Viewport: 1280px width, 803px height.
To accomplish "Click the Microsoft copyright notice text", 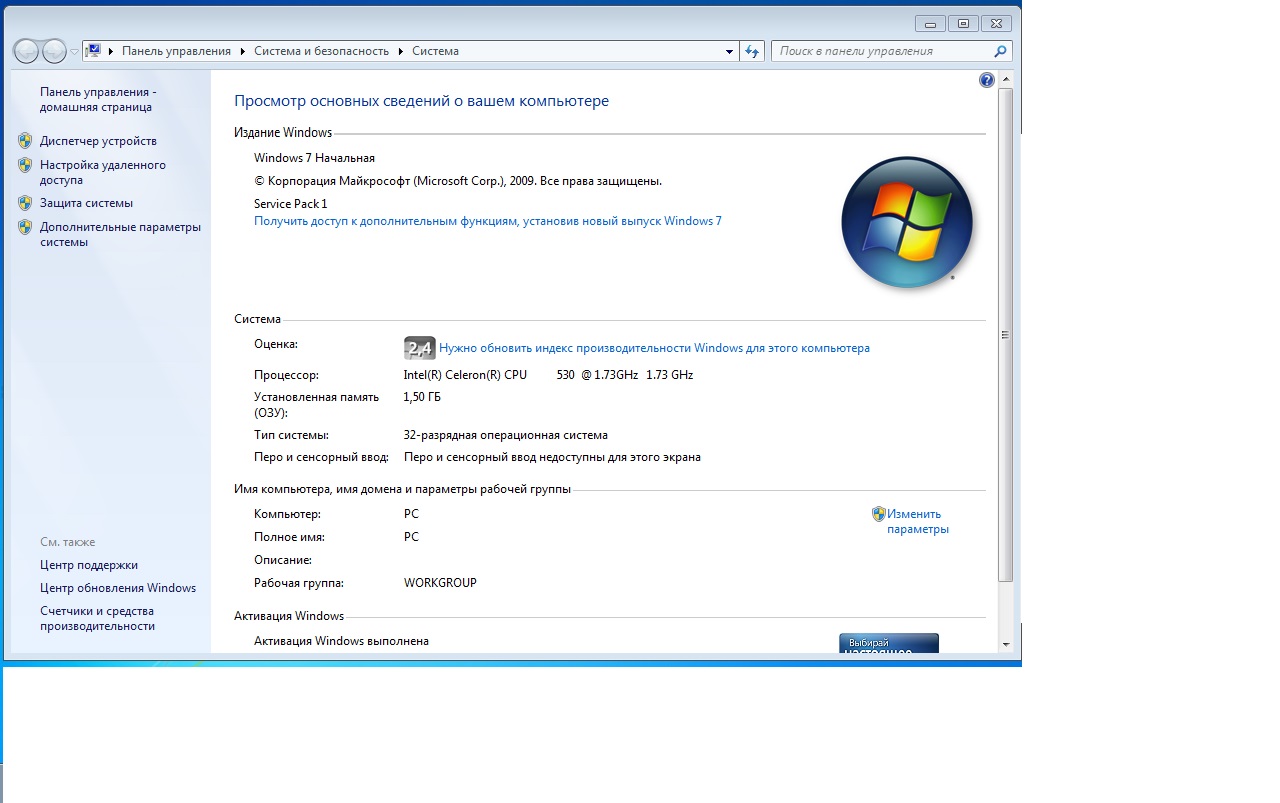I will (x=458, y=181).
